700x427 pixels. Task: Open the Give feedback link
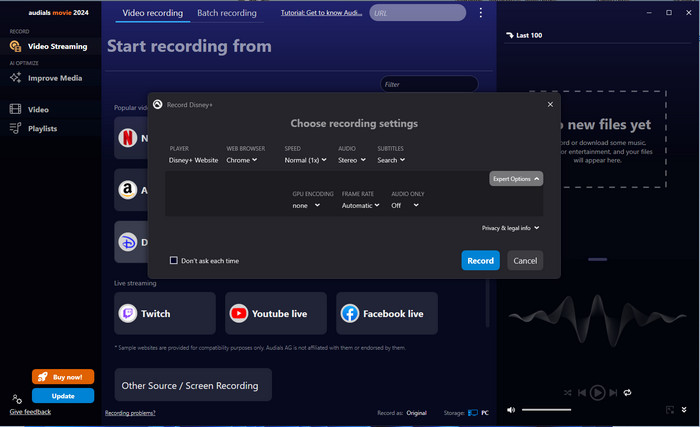(30, 412)
